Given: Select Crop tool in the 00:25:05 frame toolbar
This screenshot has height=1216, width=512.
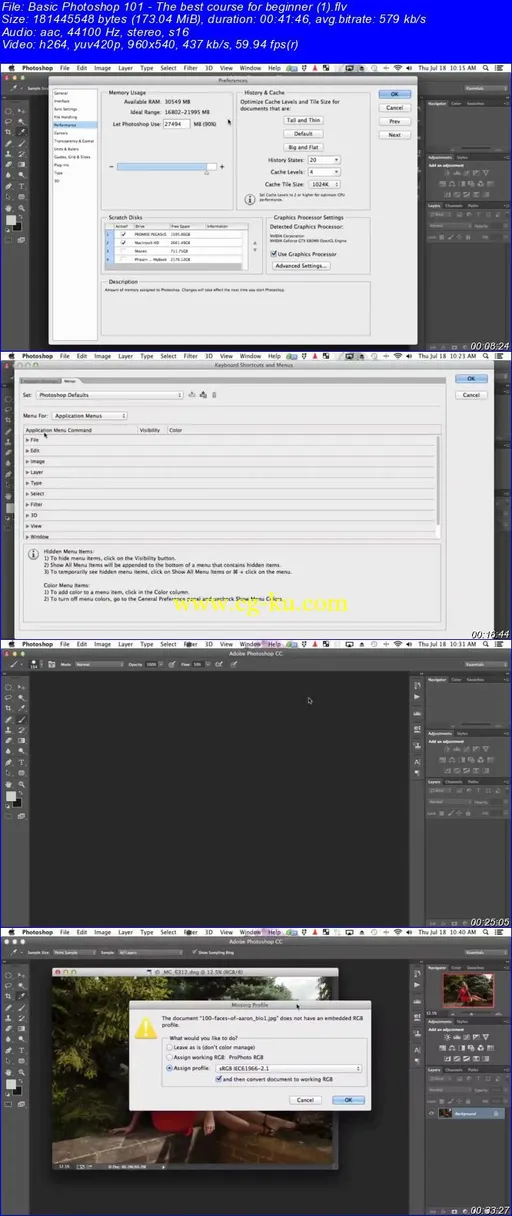Looking at the screenshot, I should pyautogui.click(x=8, y=708).
